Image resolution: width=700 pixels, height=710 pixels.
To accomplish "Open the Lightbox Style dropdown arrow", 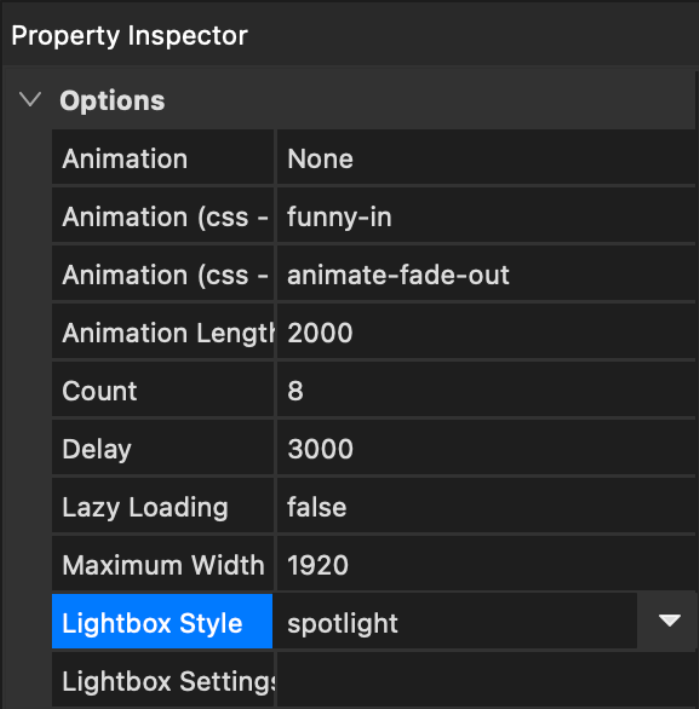I will tap(668, 622).
